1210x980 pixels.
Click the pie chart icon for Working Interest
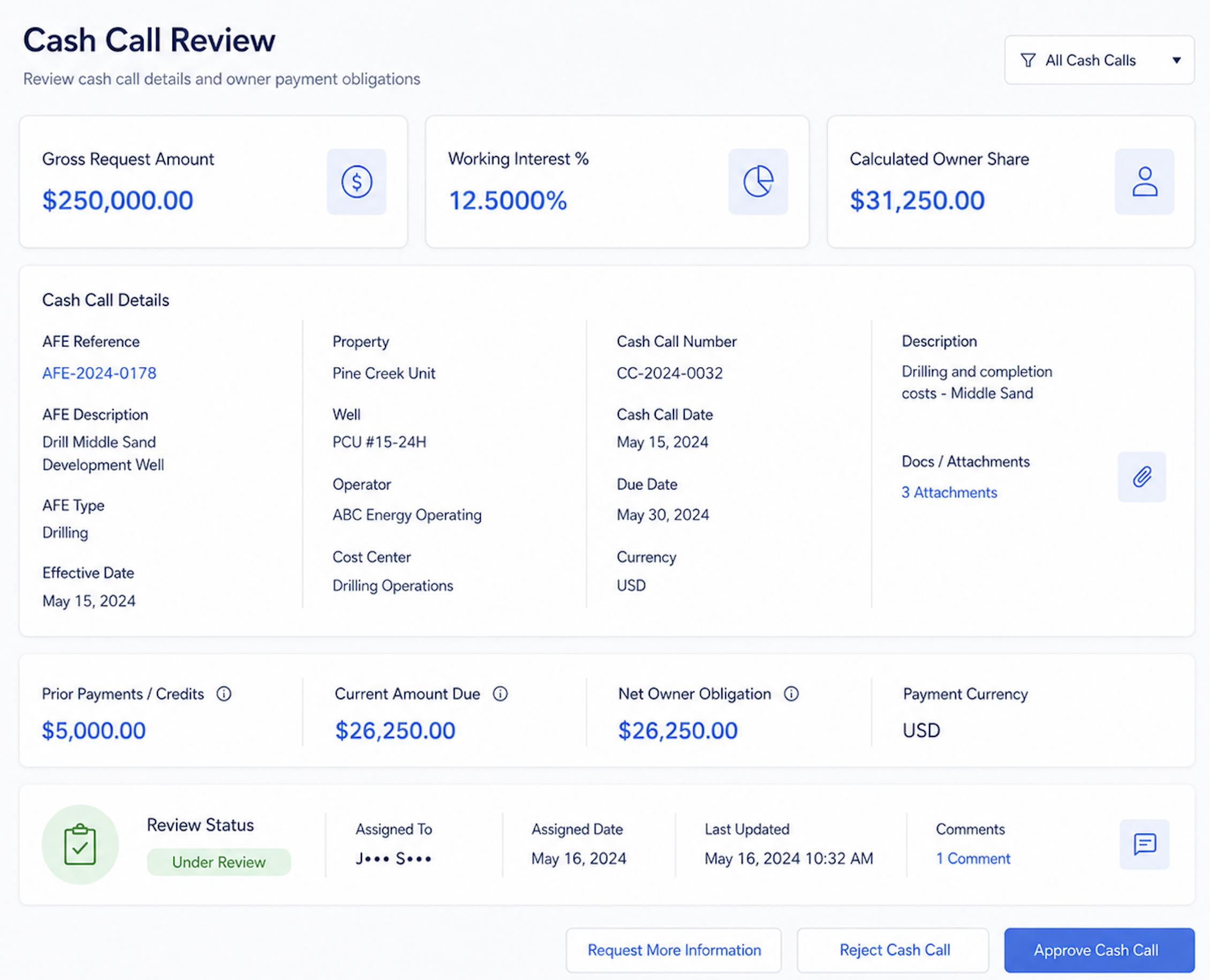pos(758,182)
